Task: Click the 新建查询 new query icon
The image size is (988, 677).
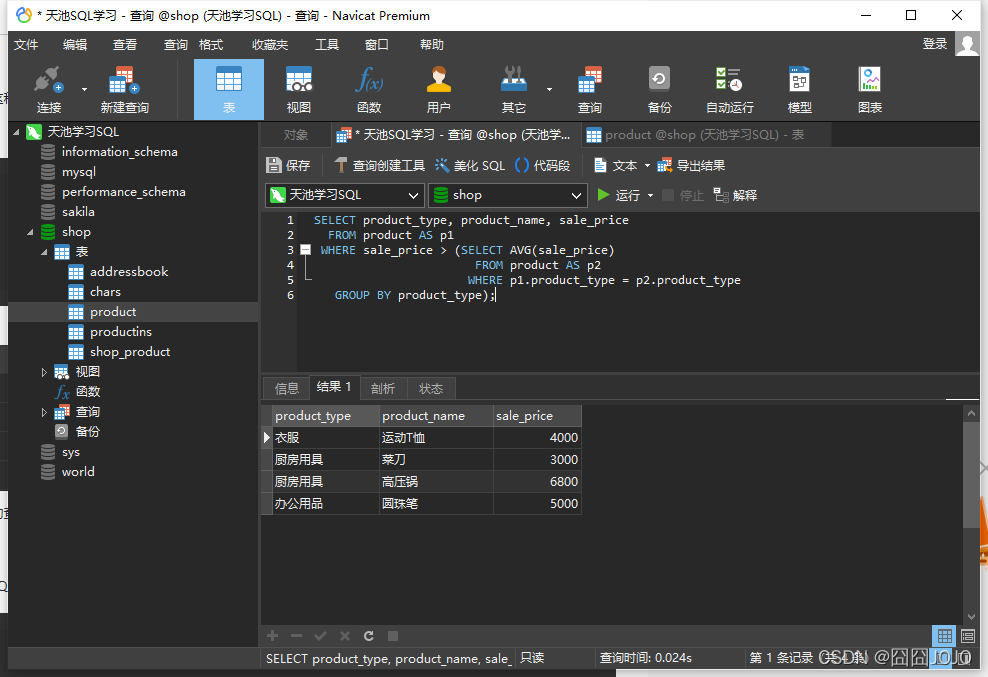Action: coord(124,90)
